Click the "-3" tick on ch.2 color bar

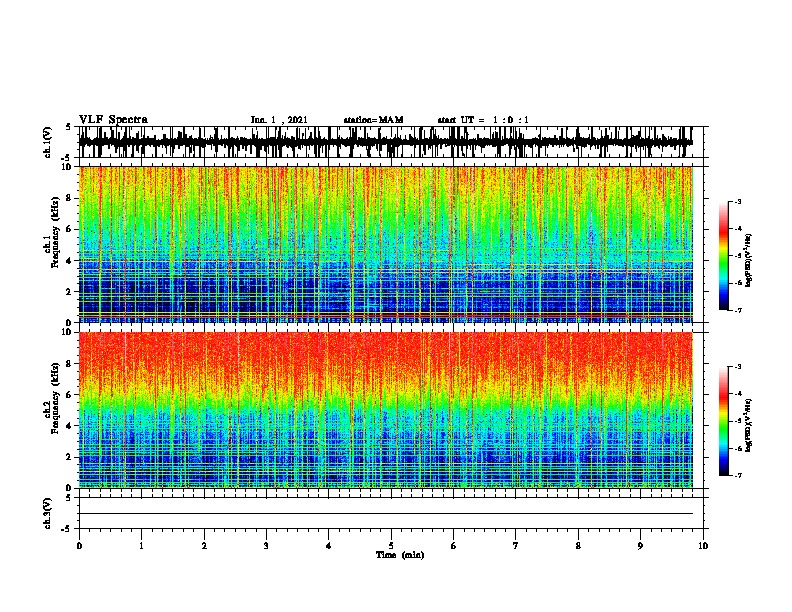[738, 367]
